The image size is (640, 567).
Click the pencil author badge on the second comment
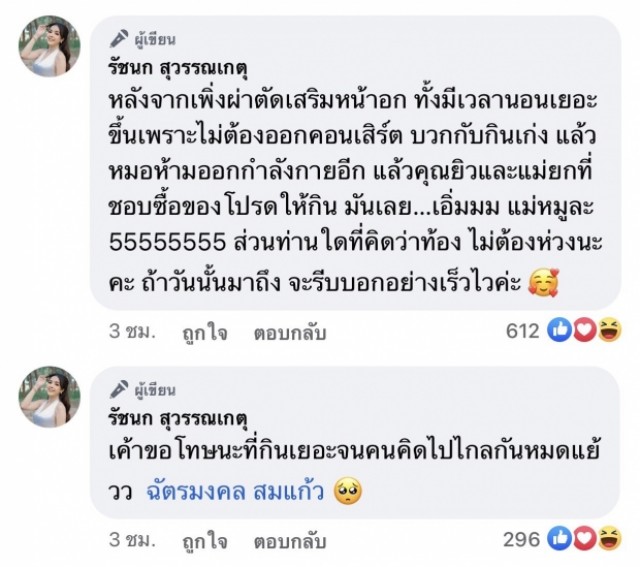pyautogui.click(x=145, y=387)
